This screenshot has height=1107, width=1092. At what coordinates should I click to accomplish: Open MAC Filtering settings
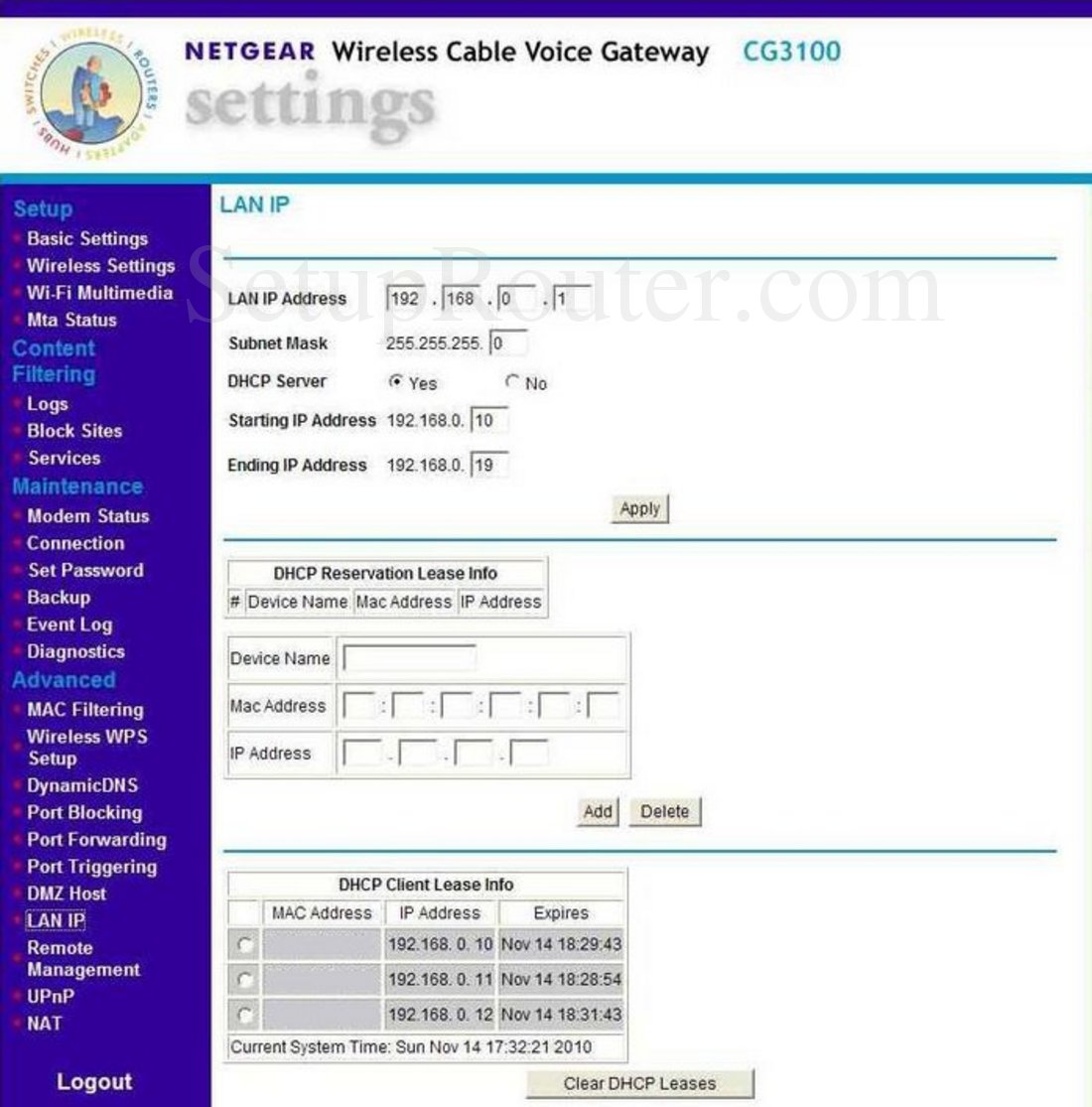coord(85,710)
